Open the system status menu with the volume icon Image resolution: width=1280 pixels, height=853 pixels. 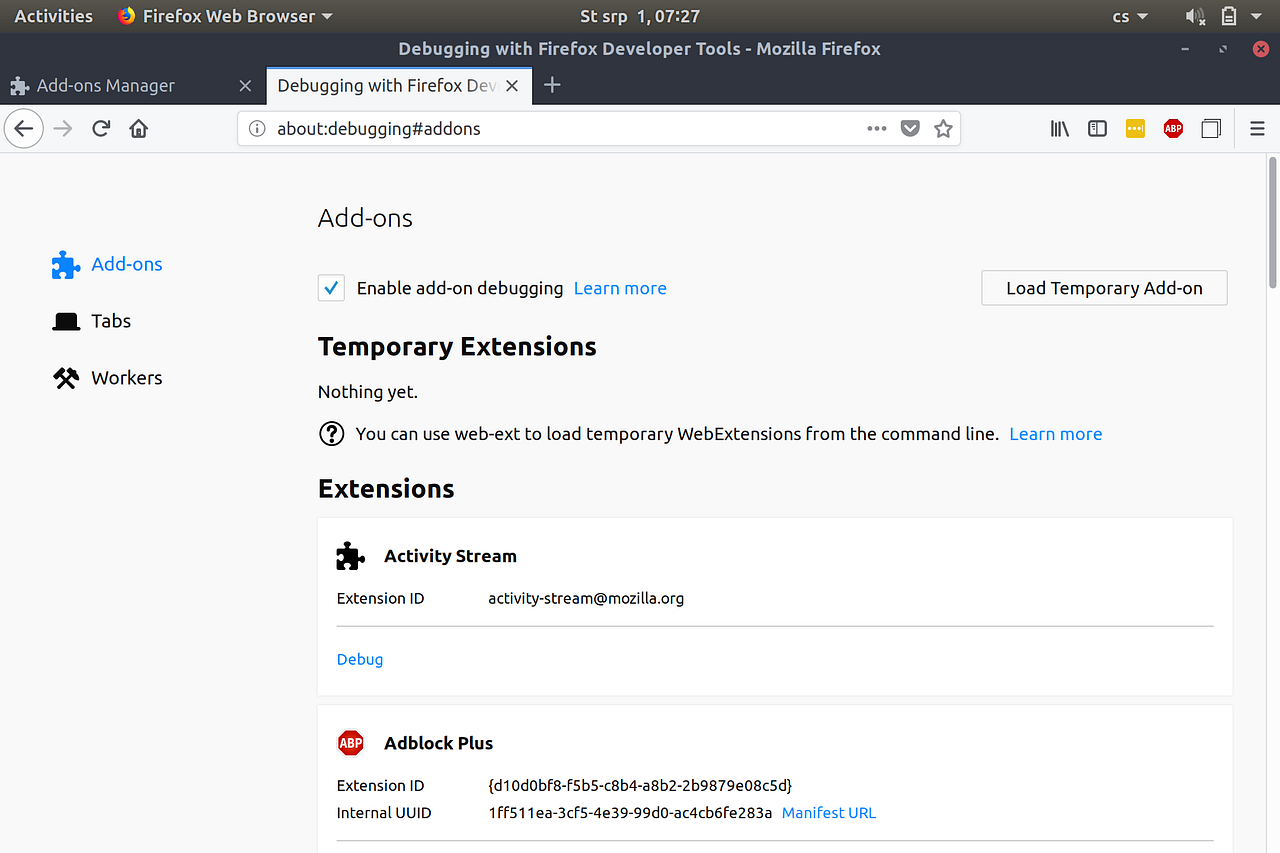pyautogui.click(x=1196, y=16)
